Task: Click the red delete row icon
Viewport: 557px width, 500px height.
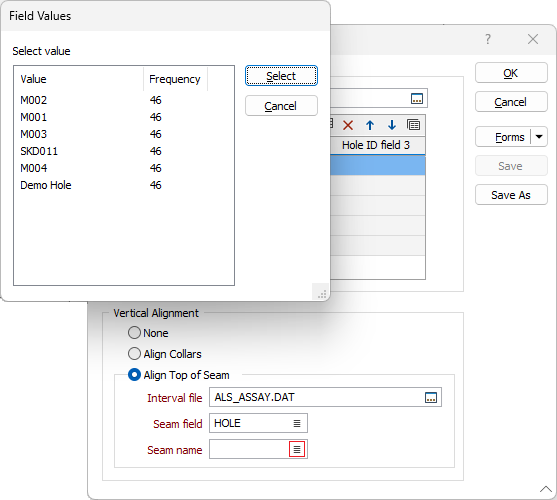Action: coord(348,125)
